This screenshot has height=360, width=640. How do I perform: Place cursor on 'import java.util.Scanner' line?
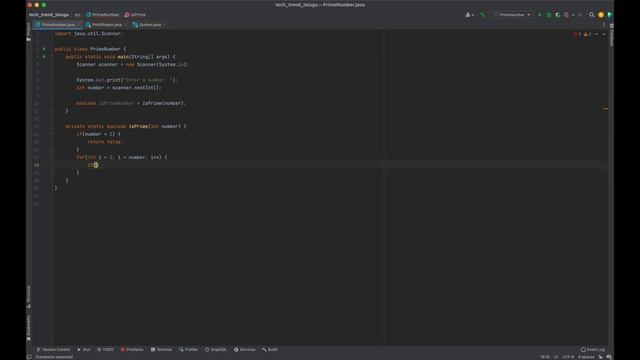[89, 33]
